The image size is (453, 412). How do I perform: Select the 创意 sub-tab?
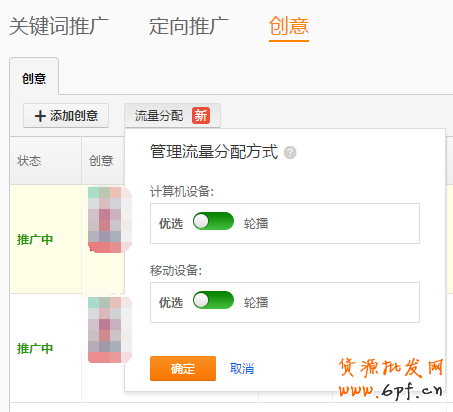(34, 78)
